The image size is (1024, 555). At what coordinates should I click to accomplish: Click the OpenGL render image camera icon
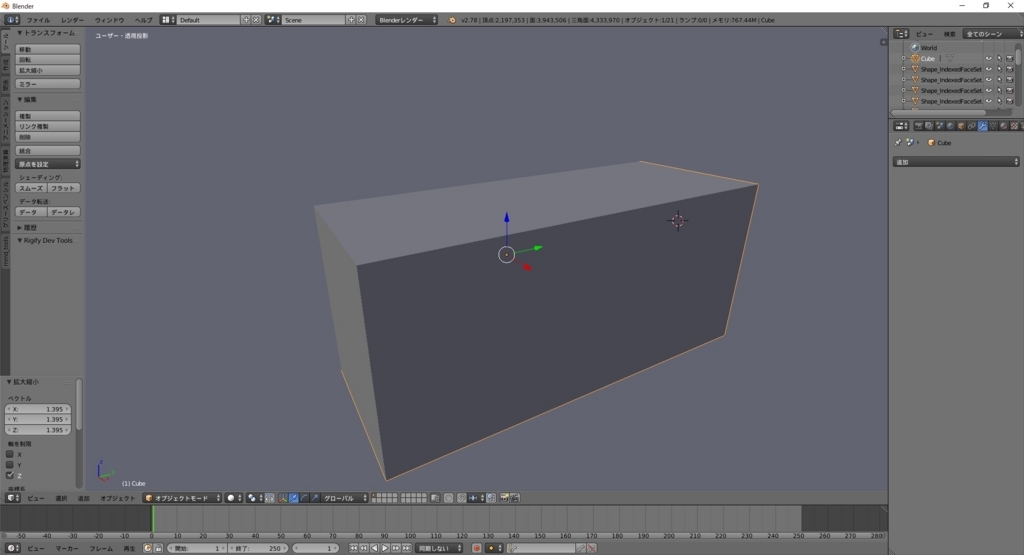coord(504,498)
